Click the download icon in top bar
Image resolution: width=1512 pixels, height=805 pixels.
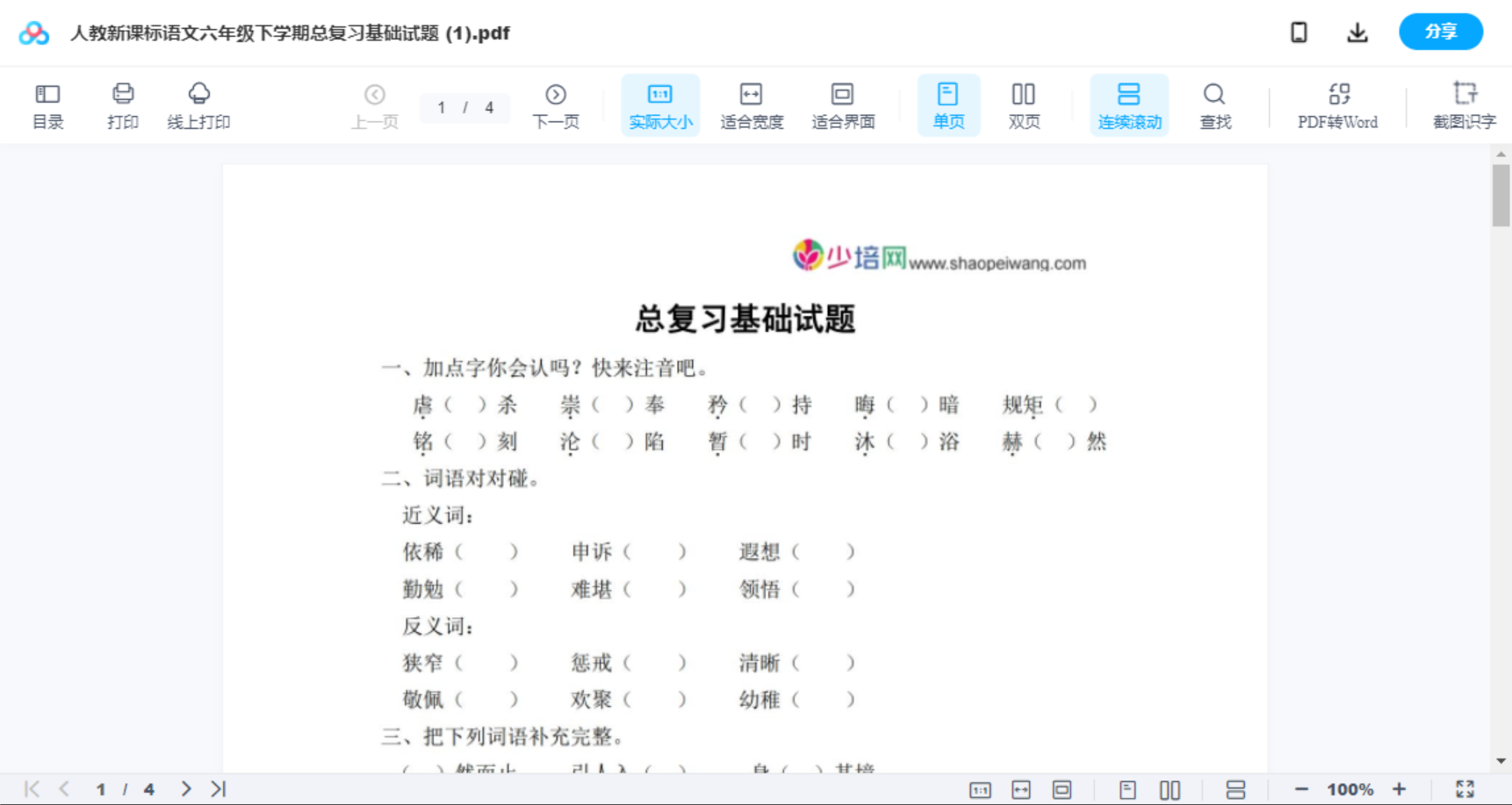click(1357, 32)
